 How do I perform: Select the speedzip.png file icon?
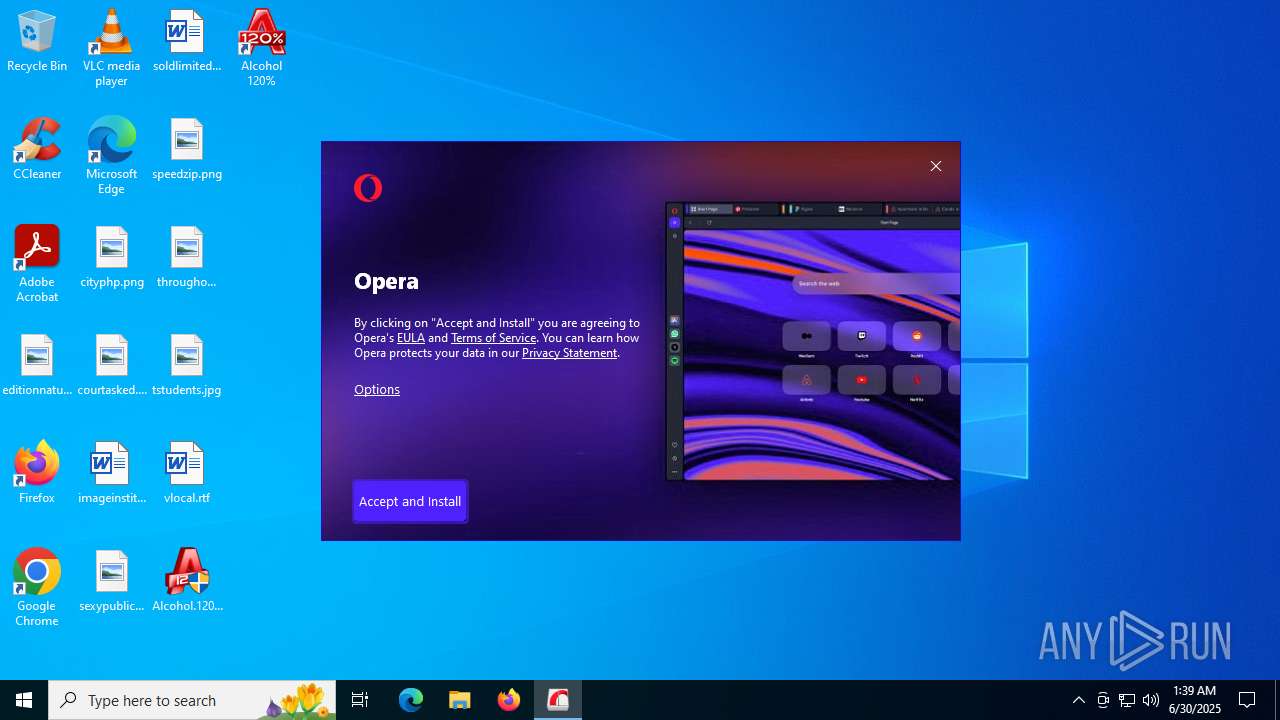187,149
